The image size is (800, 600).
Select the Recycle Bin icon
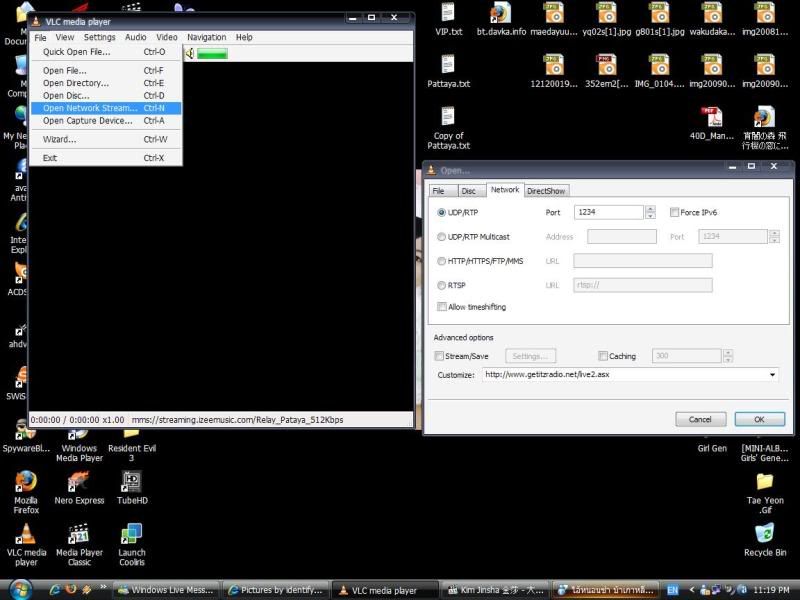[x=765, y=540]
